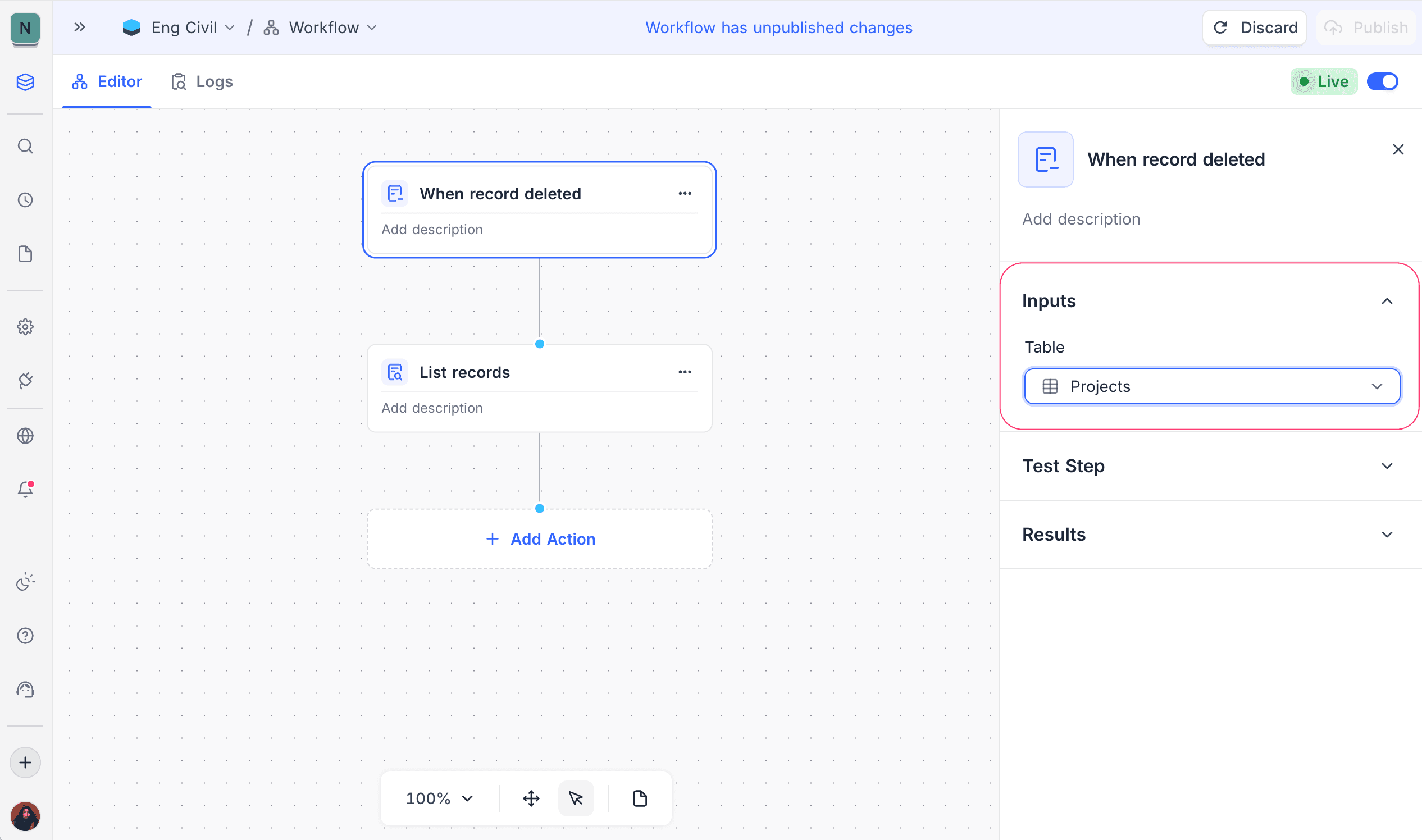Open the history panel in the sidebar

[x=25, y=199]
